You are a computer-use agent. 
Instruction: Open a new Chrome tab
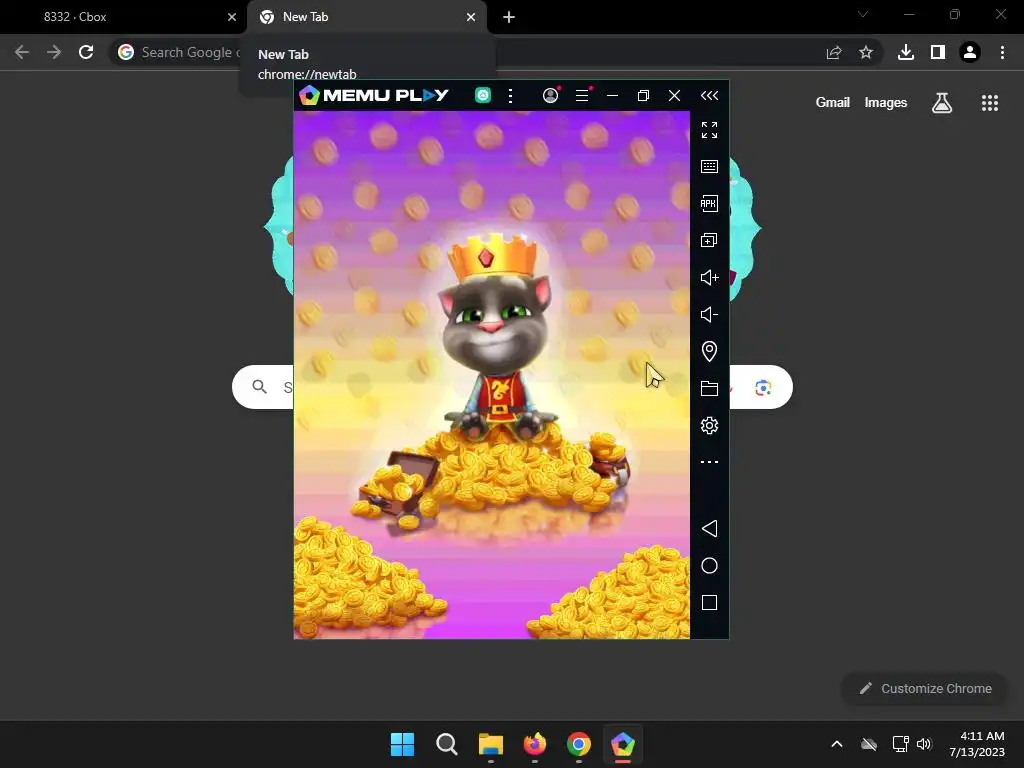pos(509,18)
